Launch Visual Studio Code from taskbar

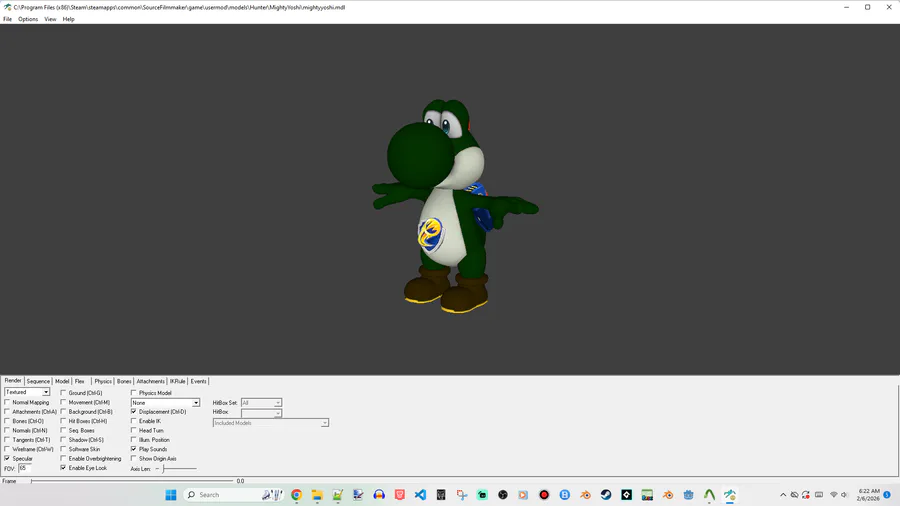(x=420, y=495)
